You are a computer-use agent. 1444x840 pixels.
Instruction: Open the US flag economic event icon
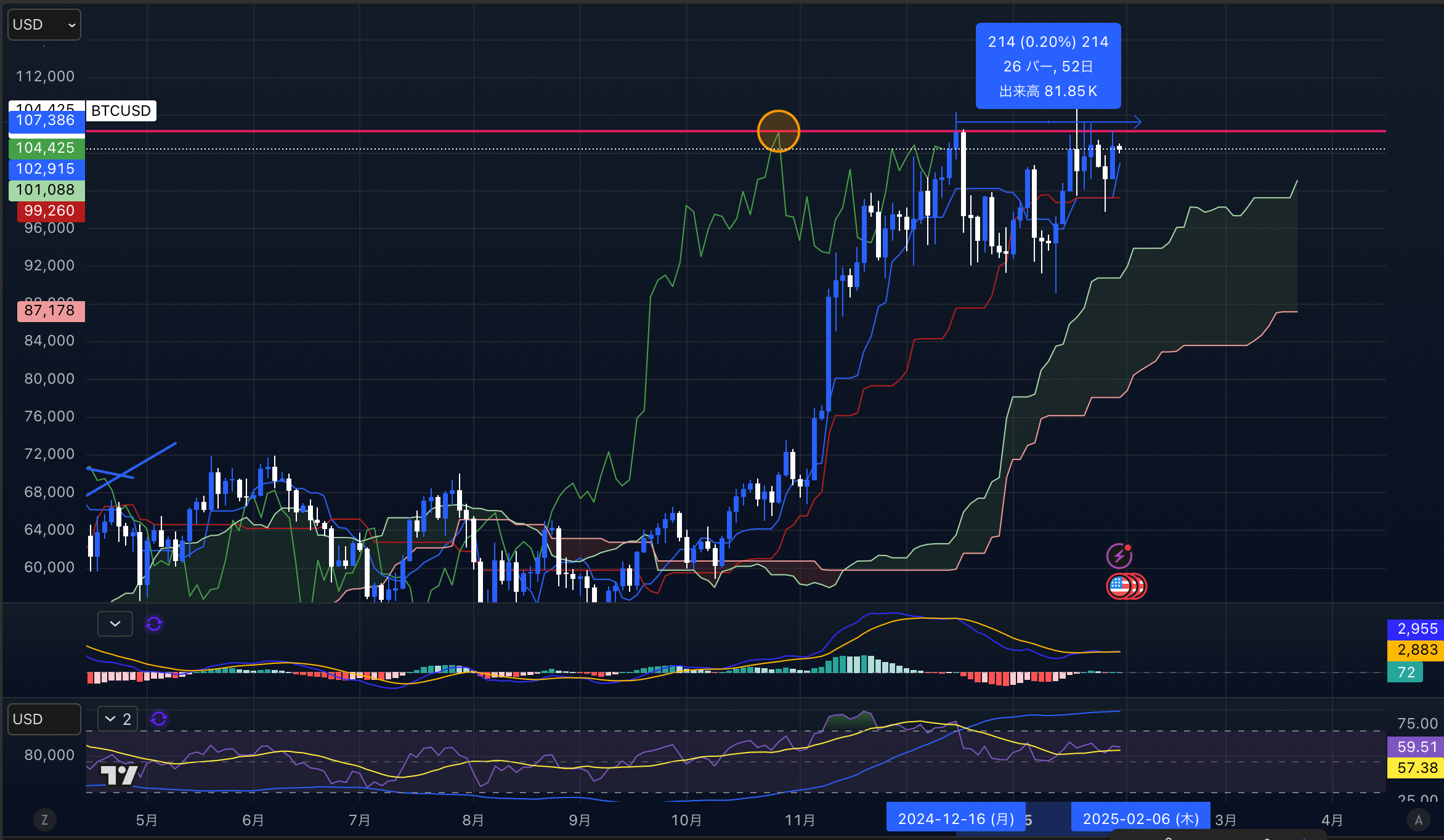point(1120,586)
